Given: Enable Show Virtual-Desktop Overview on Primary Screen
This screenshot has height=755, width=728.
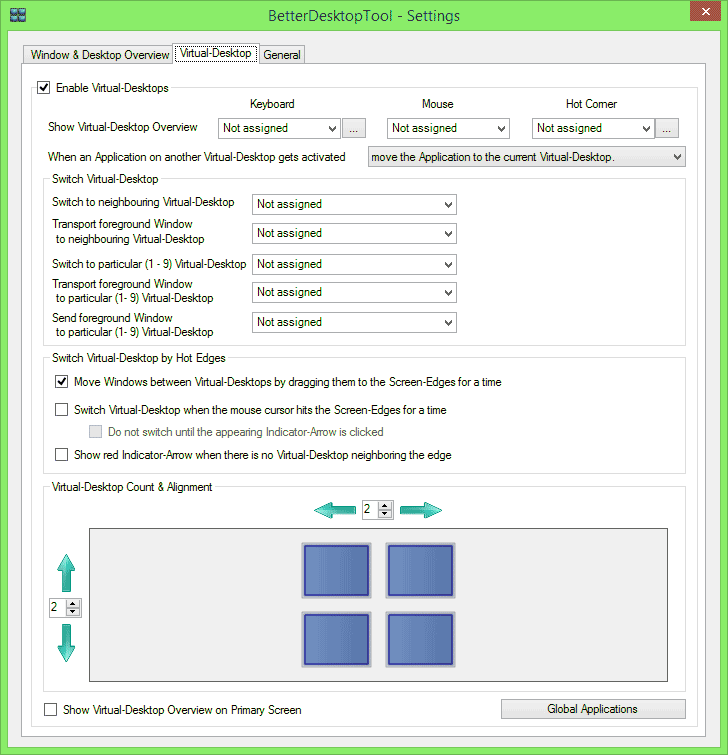Looking at the screenshot, I should 51,710.
